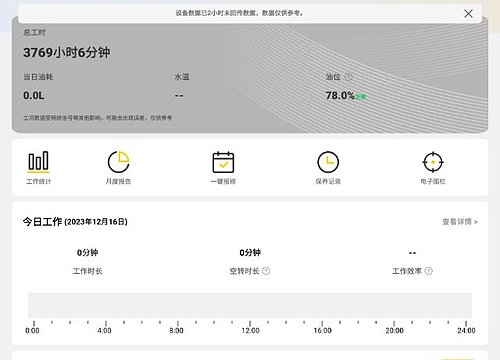The height and width of the screenshot is (360, 500).
Task: Click the 今日工作 date heading
Action: click(x=75, y=222)
